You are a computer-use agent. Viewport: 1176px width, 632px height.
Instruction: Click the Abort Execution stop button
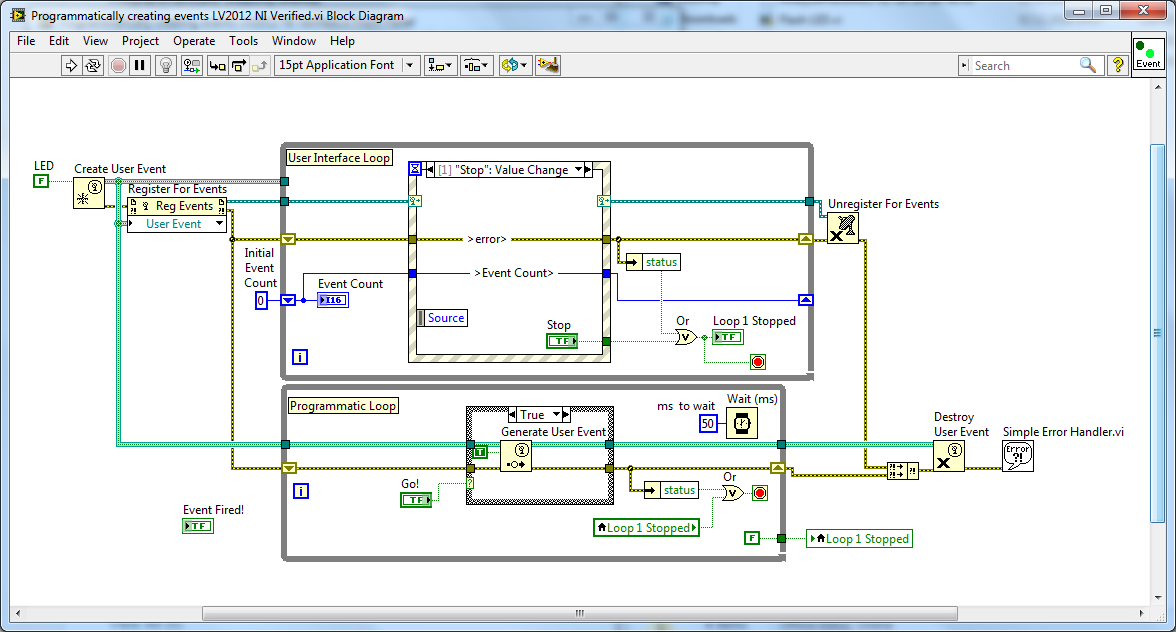(118, 66)
